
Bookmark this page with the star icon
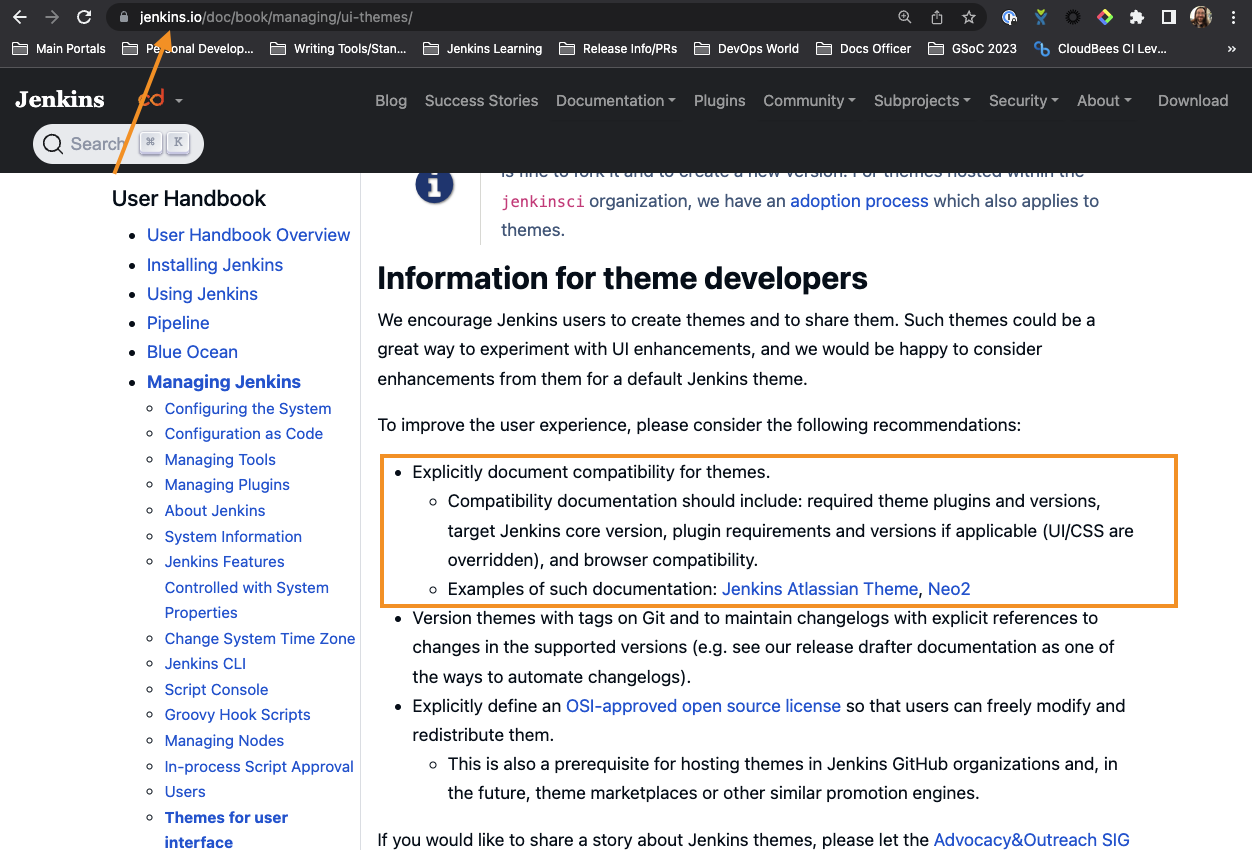point(968,17)
